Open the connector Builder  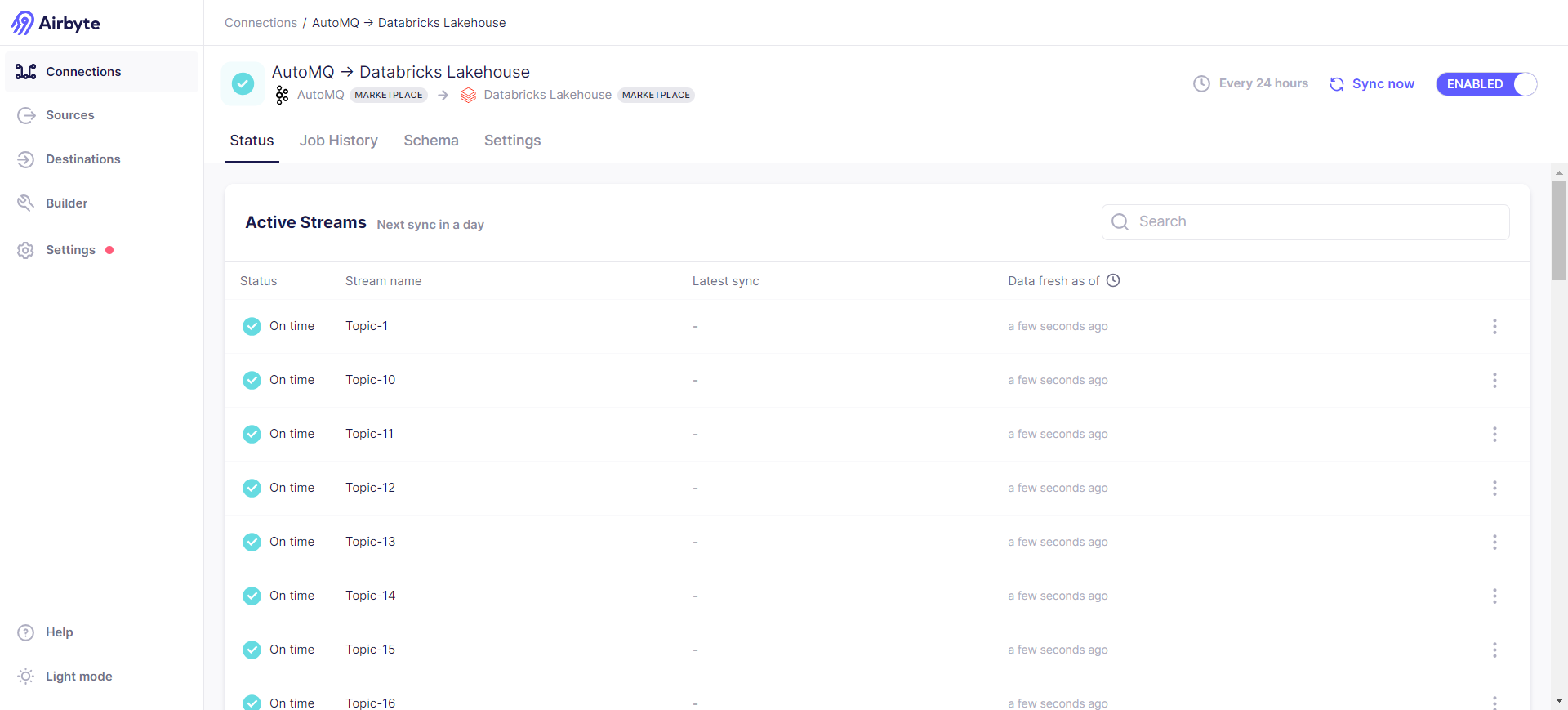pyautogui.click(x=66, y=203)
